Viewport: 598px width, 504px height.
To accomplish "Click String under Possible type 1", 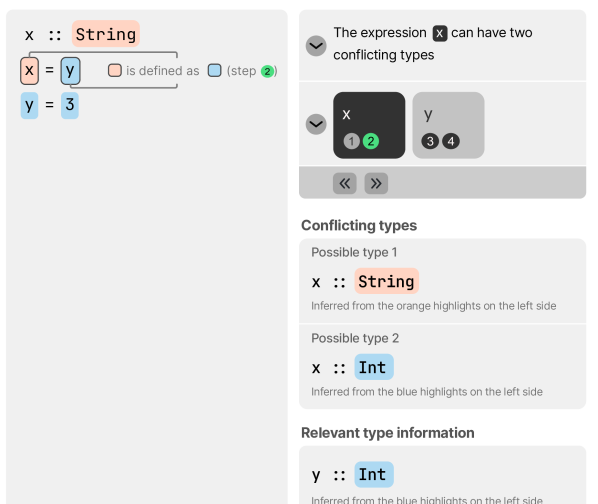I will [x=386, y=281].
